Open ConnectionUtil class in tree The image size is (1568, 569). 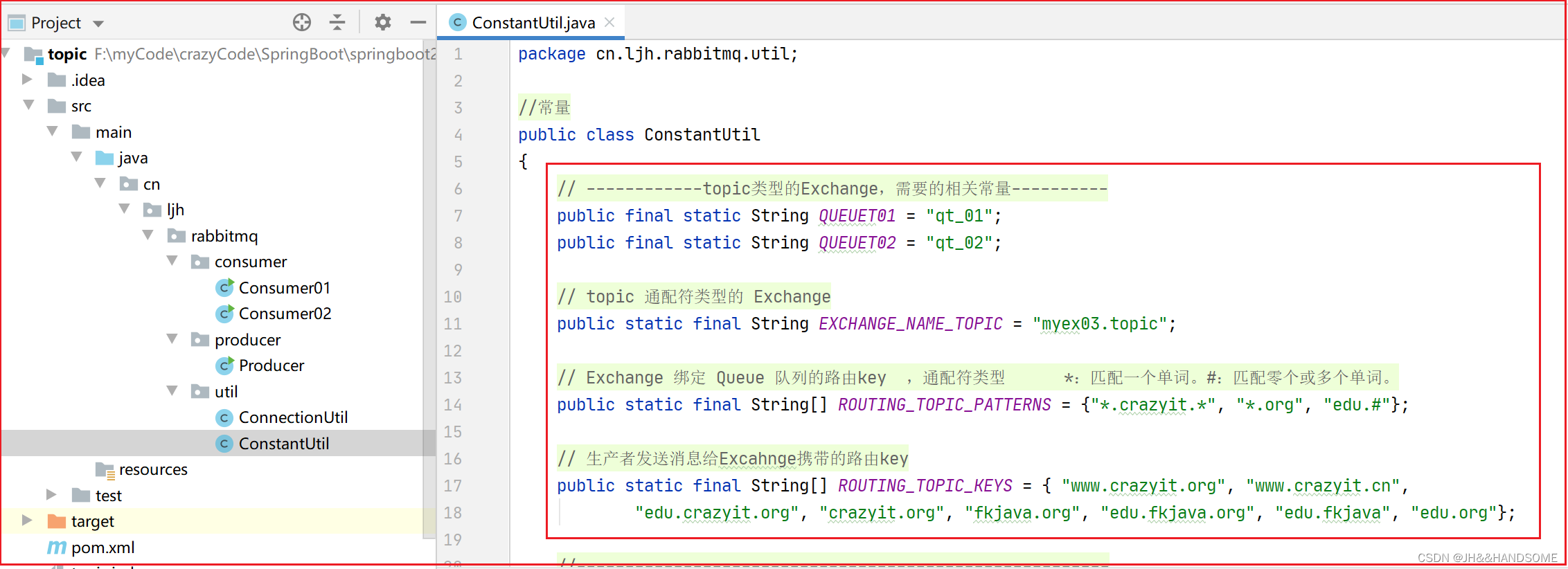click(293, 417)
